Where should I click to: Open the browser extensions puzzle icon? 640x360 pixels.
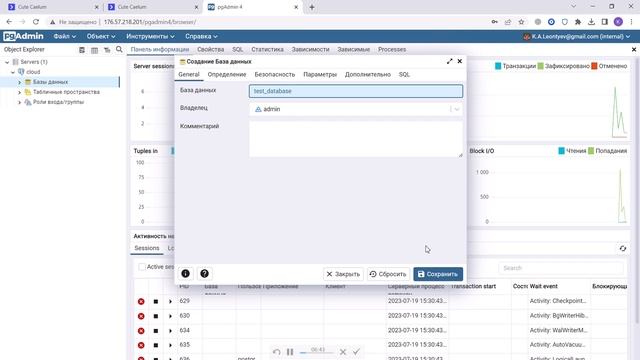tap(578, 22)
